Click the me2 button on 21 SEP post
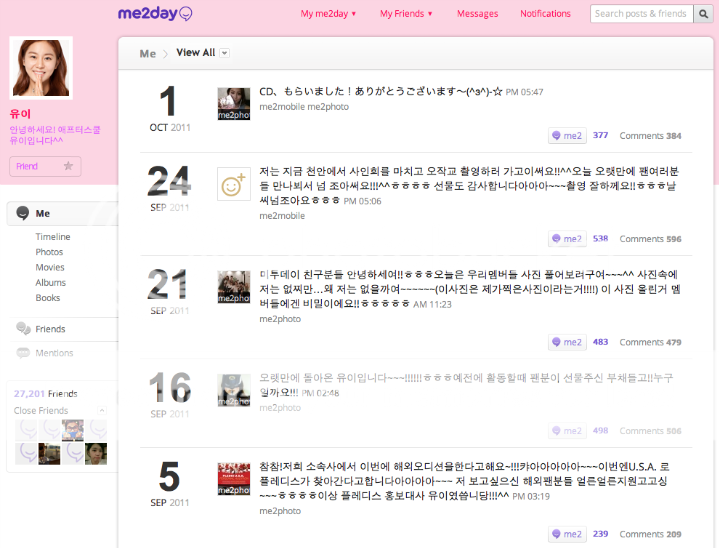 point(567,342)
